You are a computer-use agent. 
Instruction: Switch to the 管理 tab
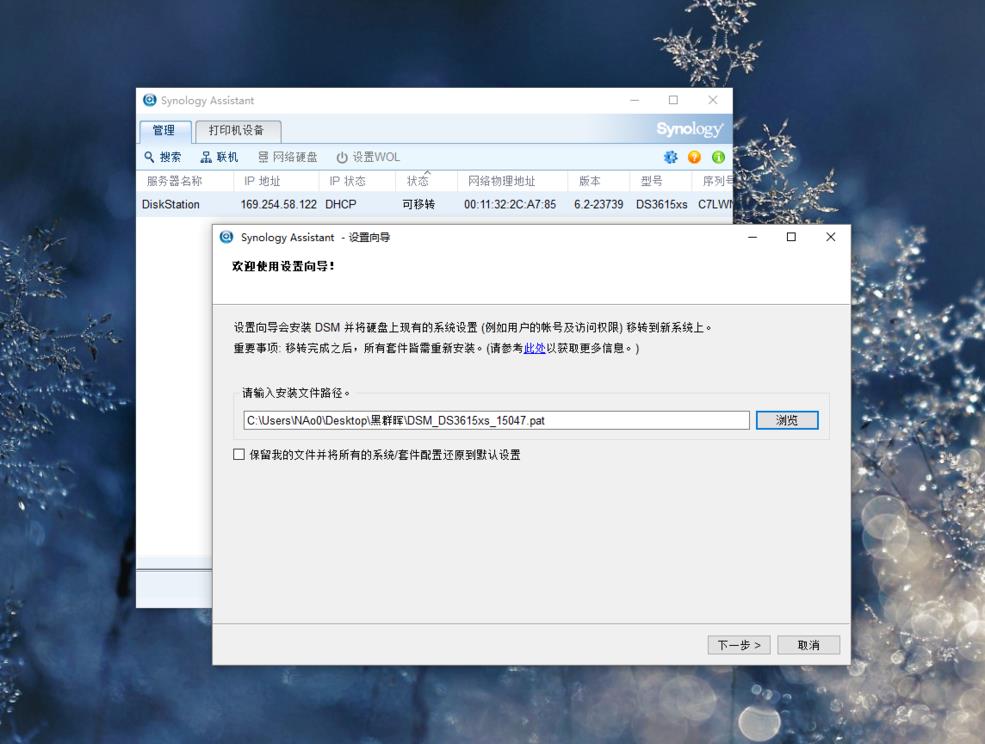pos(164,131)
